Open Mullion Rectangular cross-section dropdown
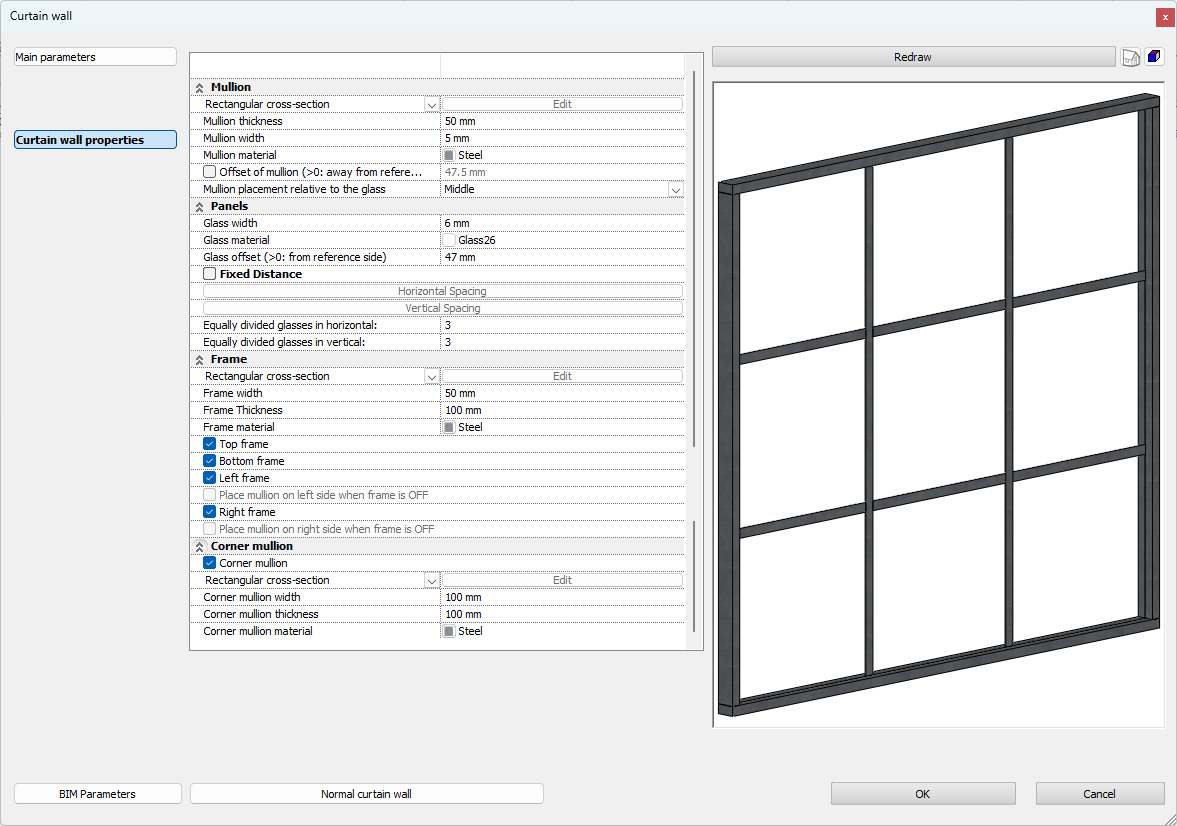Viewport: 1177px width, 826px height. pyautogui.click(x=431, y=104)
